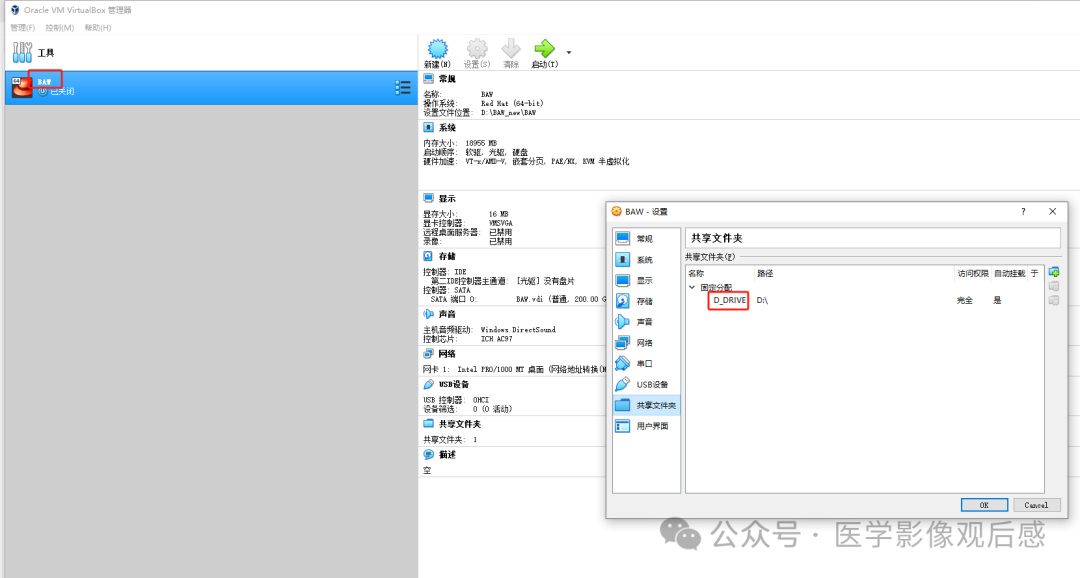The width and height of the screenshot is (1080, 578).
Task: Create a new virtual machine (新建 icon)
Action: click(x=438, y=50)
